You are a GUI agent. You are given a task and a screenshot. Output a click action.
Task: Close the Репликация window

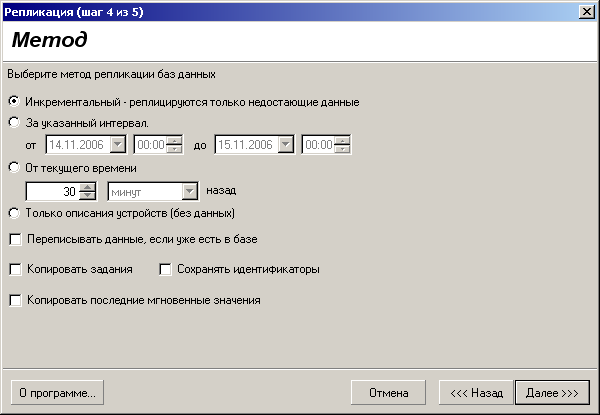point(587,12)
